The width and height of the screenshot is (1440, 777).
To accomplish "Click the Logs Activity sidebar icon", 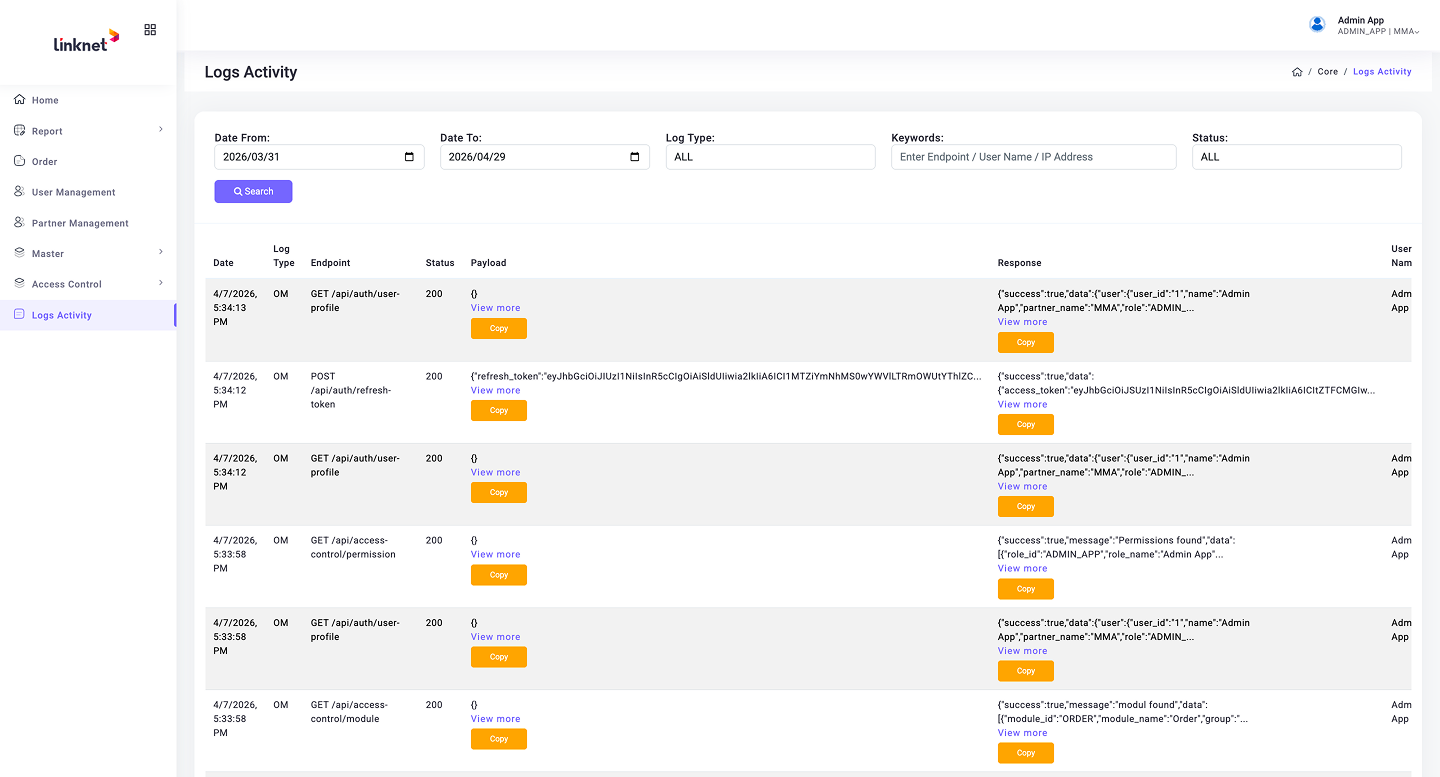I will click(20, 314).
